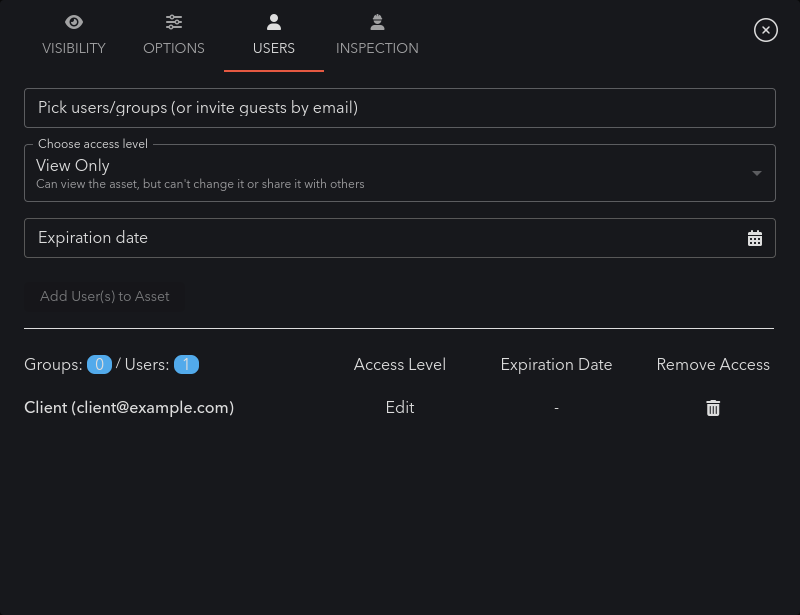800x615 pixels.
Task: Click the eye icon above Visibility
Action: coord(74,22)
